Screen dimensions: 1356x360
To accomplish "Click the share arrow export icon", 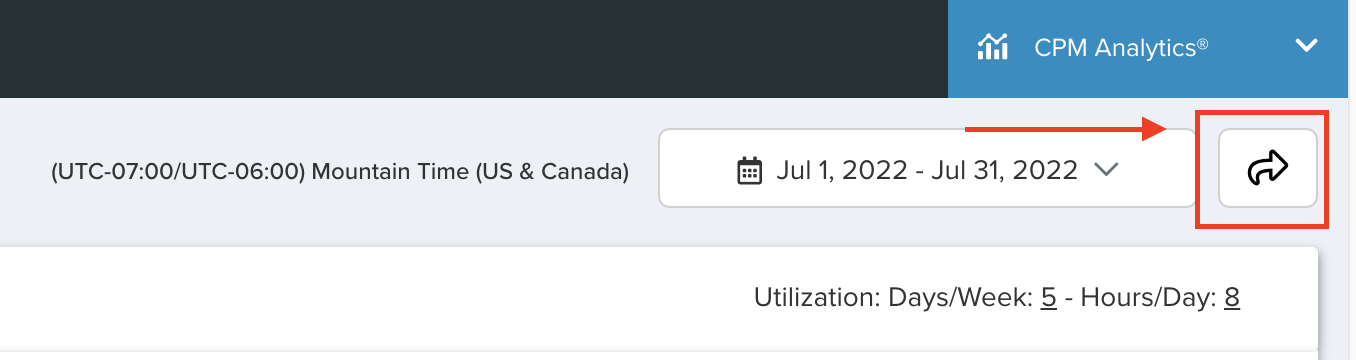I will click(x=1267, y=169).
